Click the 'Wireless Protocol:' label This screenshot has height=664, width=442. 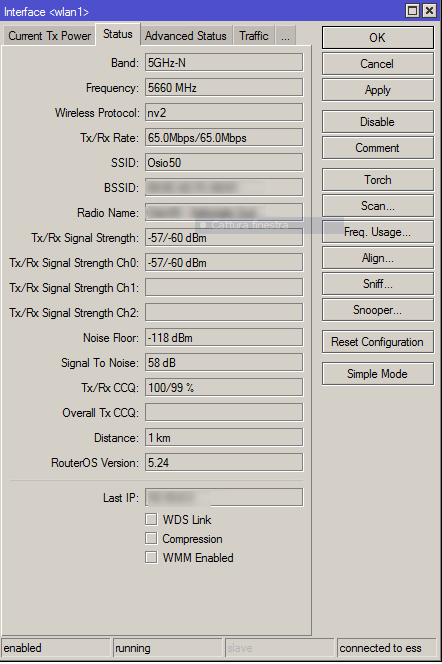tap(97, 113)
